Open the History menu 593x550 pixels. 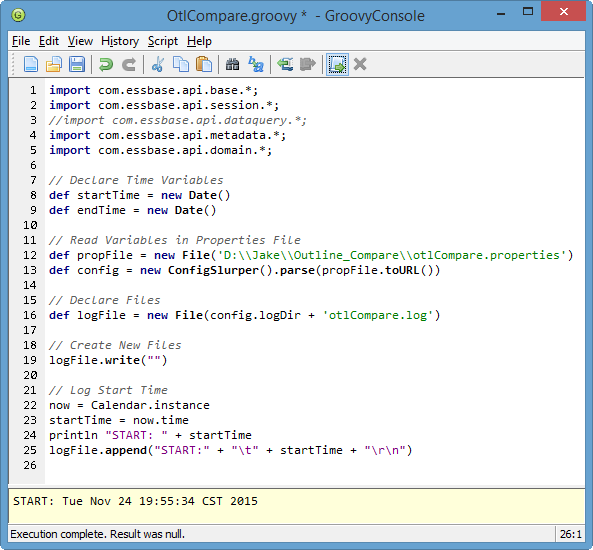[x=120, y=41]
